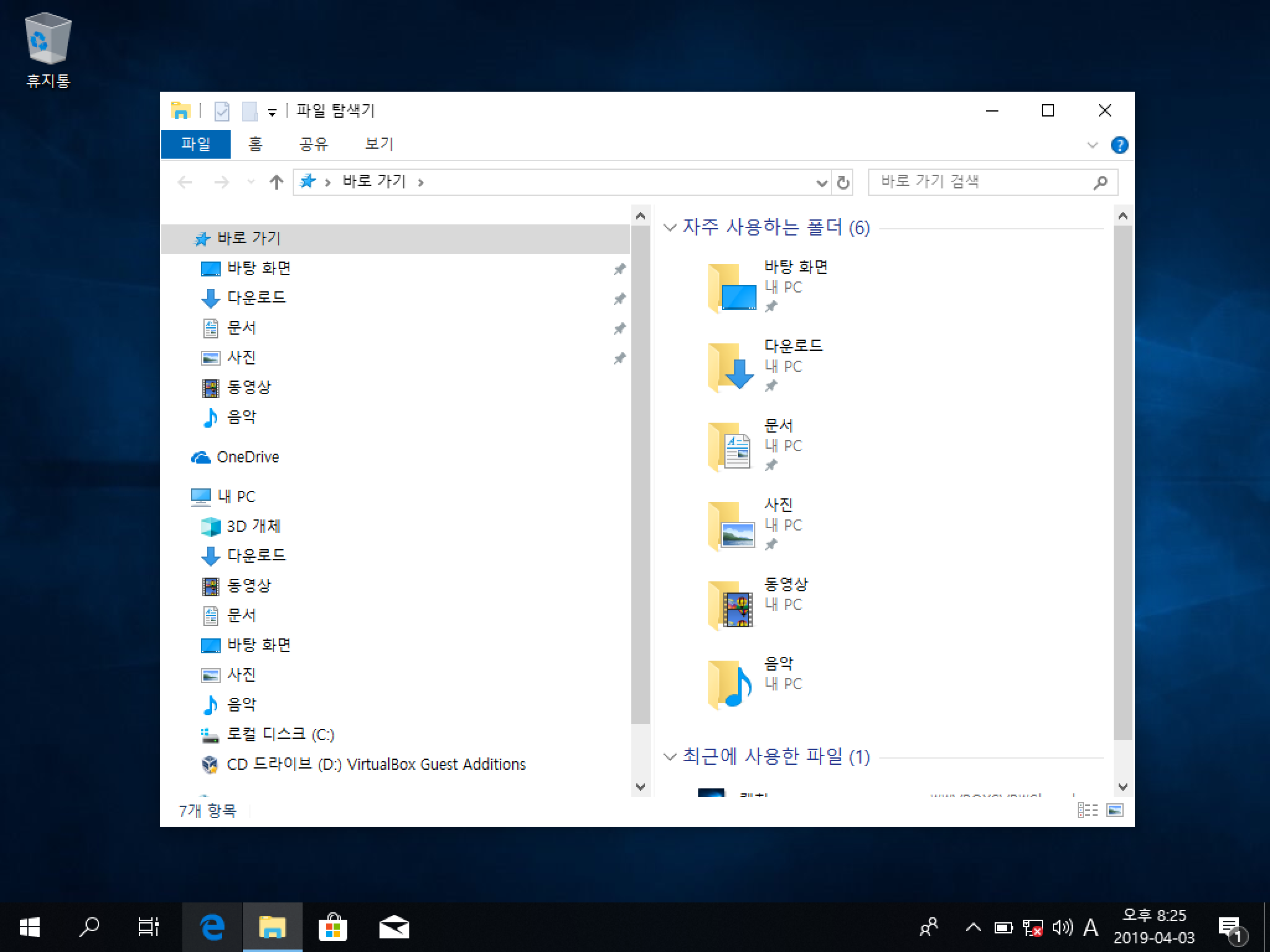Screen dimensions: 1270x952
Task: Switch to the 보기 ribbon tab
Action: pos(379,144)
